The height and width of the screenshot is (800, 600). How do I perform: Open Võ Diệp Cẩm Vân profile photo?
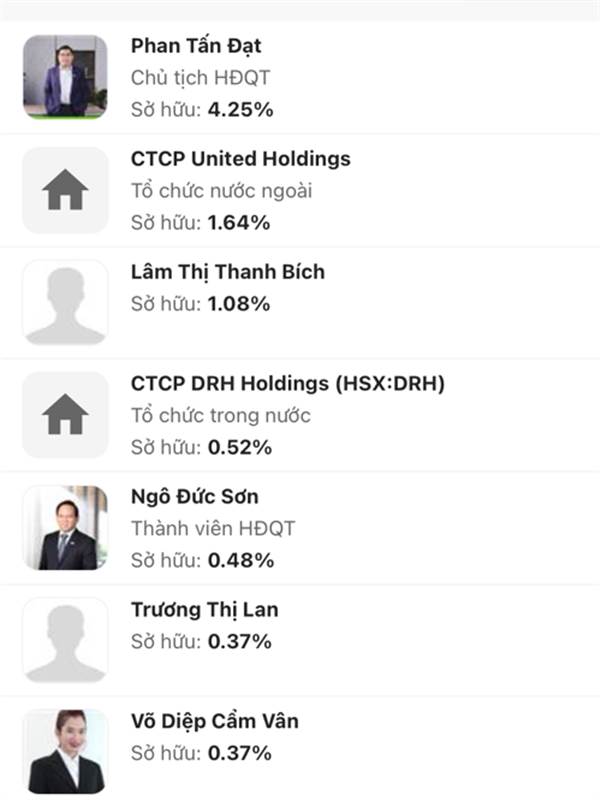(65, 752)
